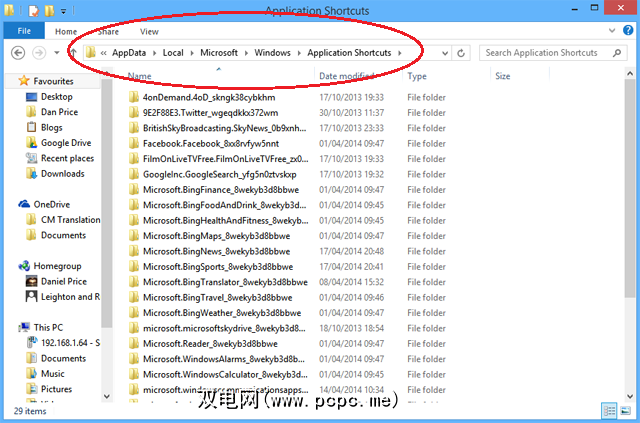The height and width of the screenshot is (423, 640).
Task: Open the File ribbon tab
Action: tap(24, 31)
